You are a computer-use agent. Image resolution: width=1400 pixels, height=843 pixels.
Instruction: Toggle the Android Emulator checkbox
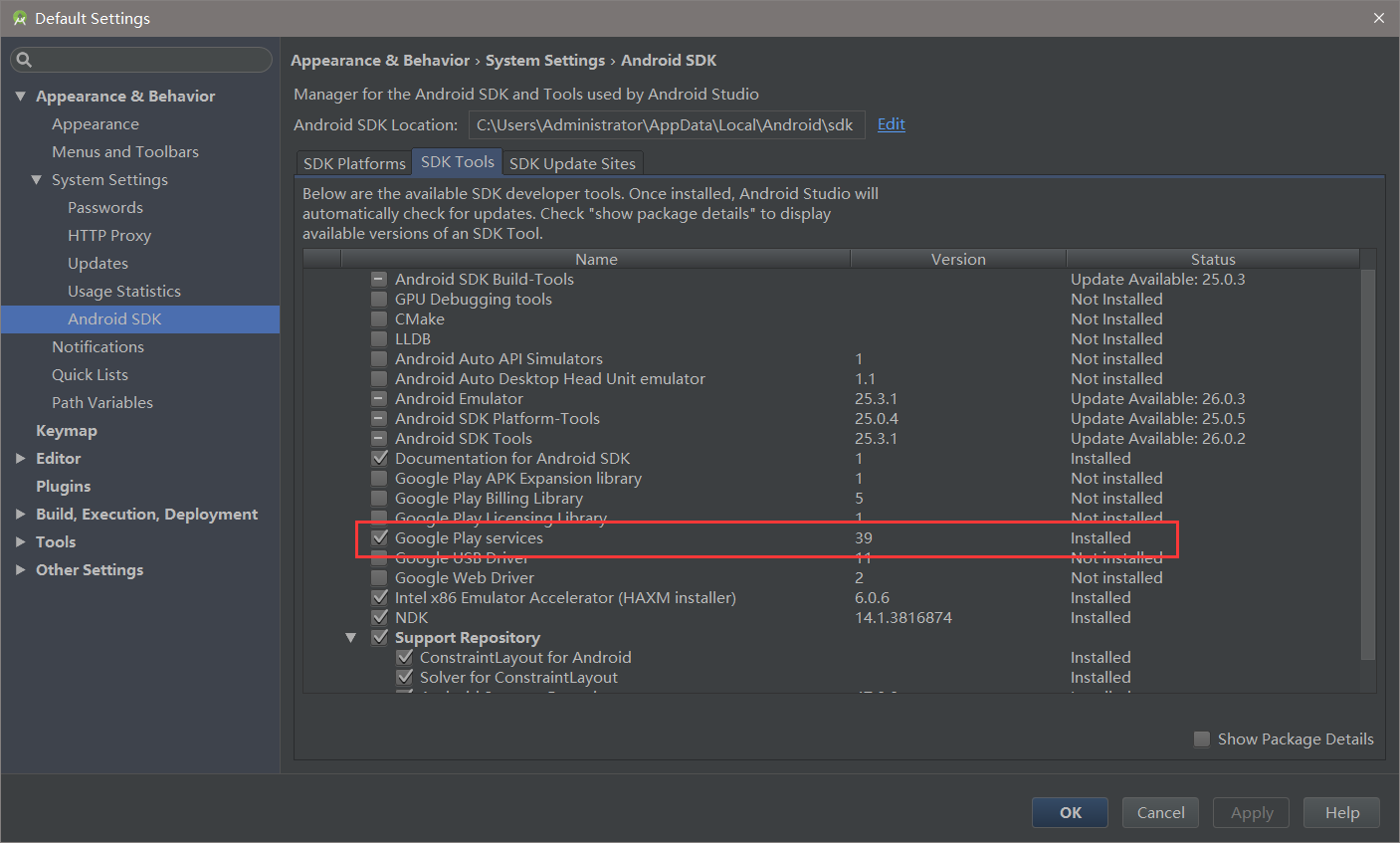coord(379,399)
